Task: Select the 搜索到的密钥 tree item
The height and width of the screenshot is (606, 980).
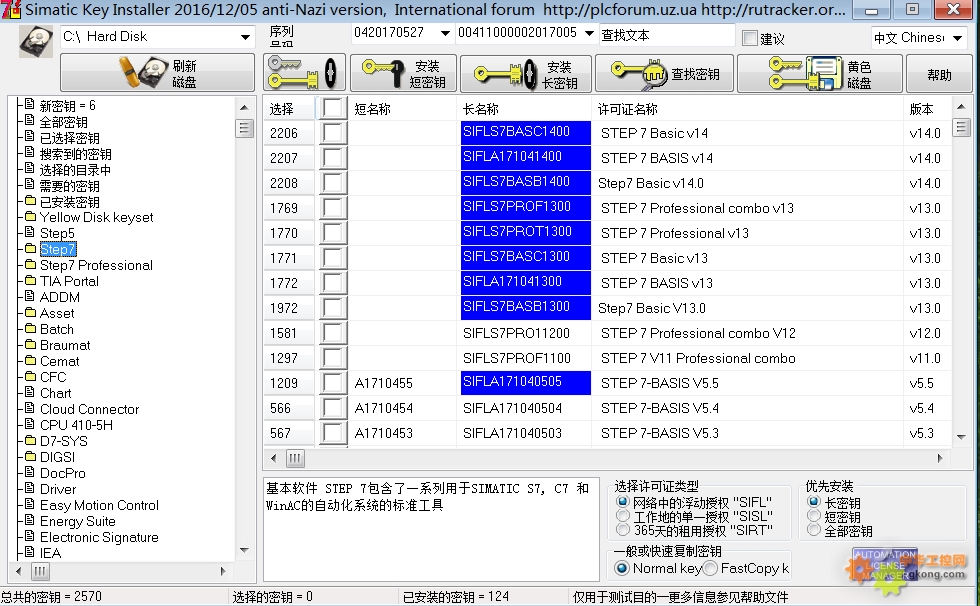Action: pos(76,154)
